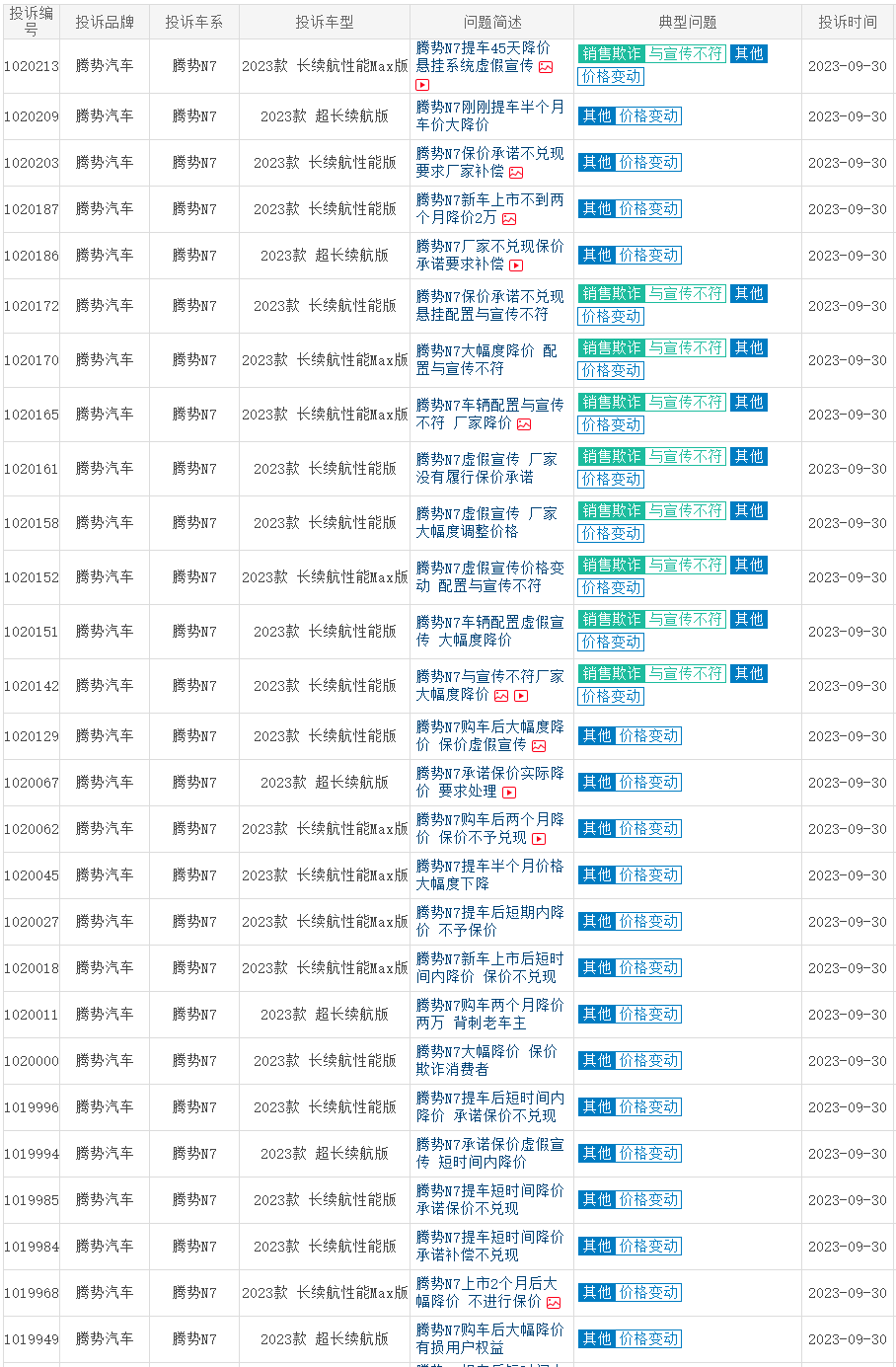This screenshot has height=1367, width=896.
Task: Click the '投诉品牌' column header
Action: [105, 22]
